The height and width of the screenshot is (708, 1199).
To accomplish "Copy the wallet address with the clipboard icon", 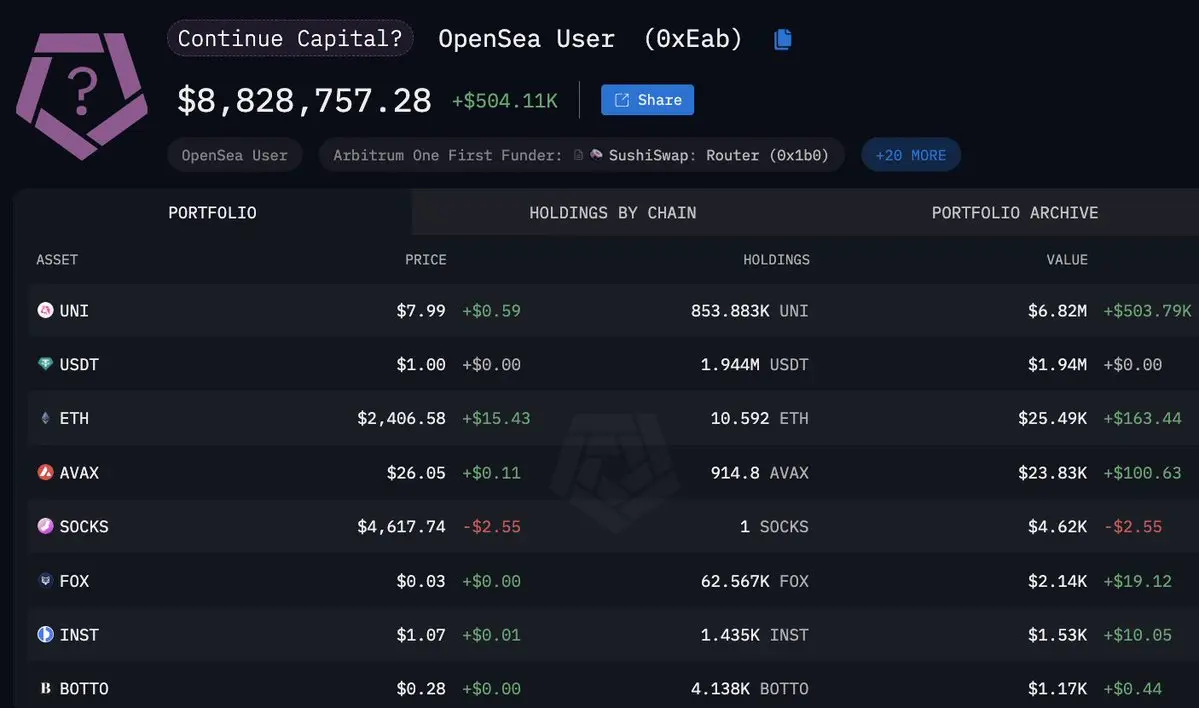I will tap(782, 39).
